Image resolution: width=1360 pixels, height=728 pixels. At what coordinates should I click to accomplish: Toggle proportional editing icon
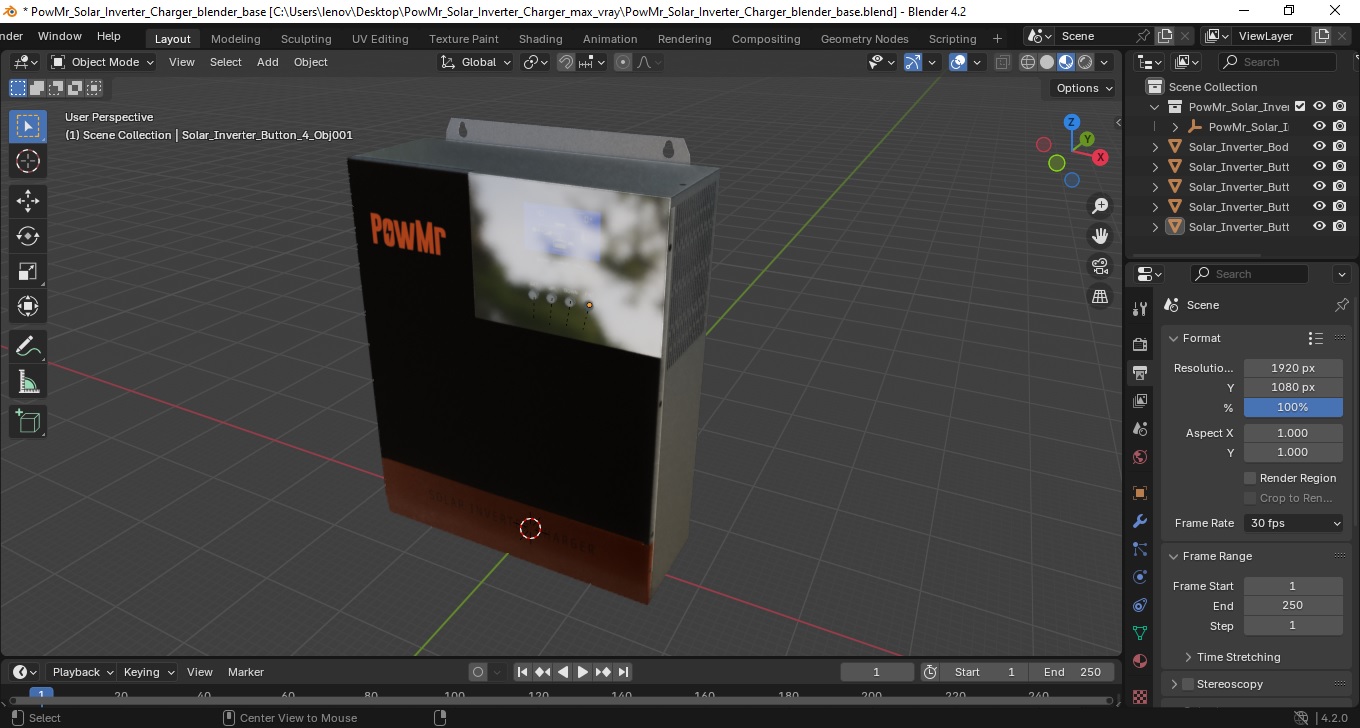point(623,62)
